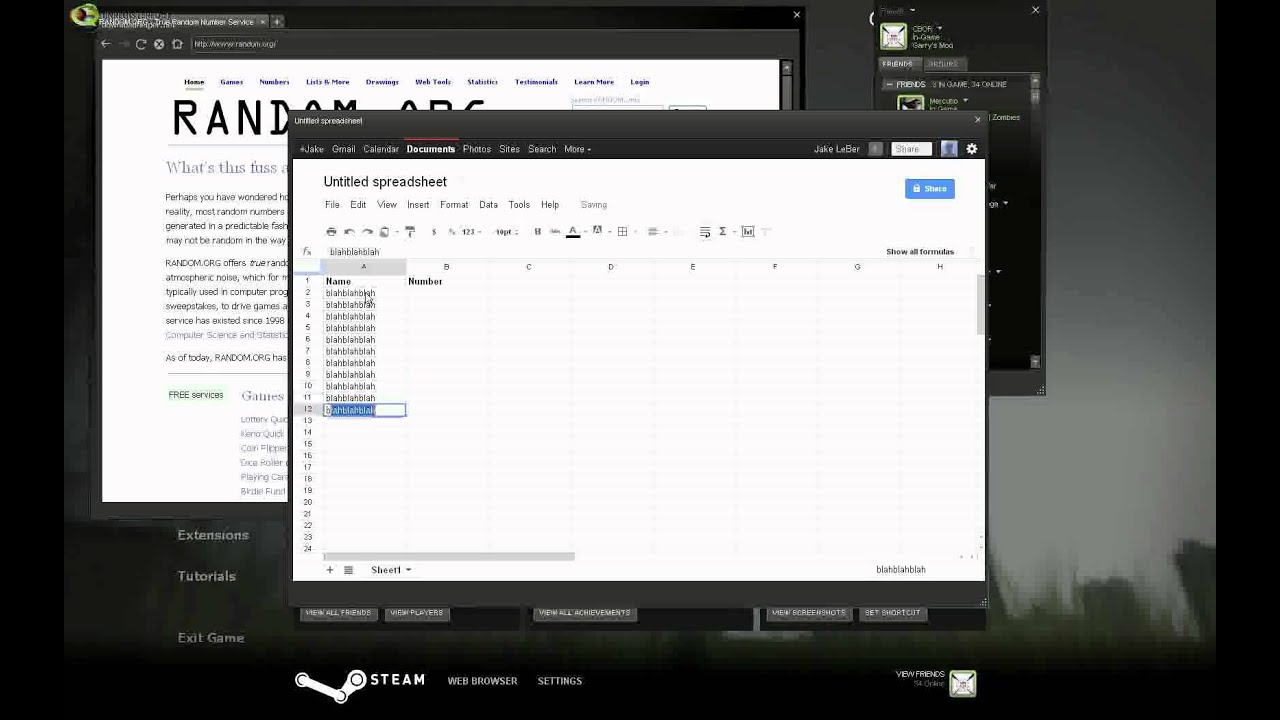1280x720 pixels.
Task: Click WEB BROWSER in Steam overlay
Action: pyautogui.click(x=482, y=681)
